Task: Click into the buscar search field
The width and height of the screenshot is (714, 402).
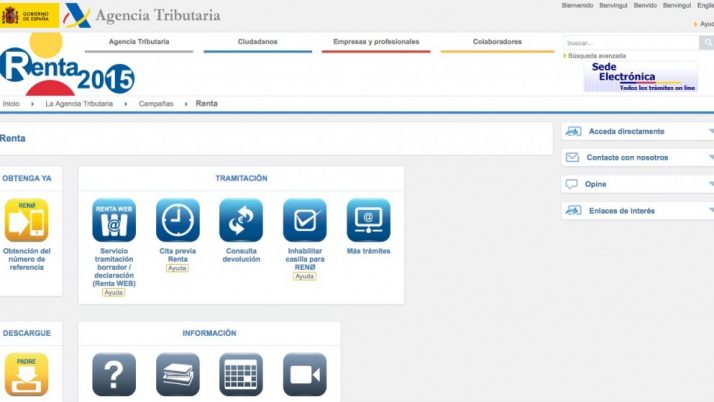Action: click(x=631, y=43)
